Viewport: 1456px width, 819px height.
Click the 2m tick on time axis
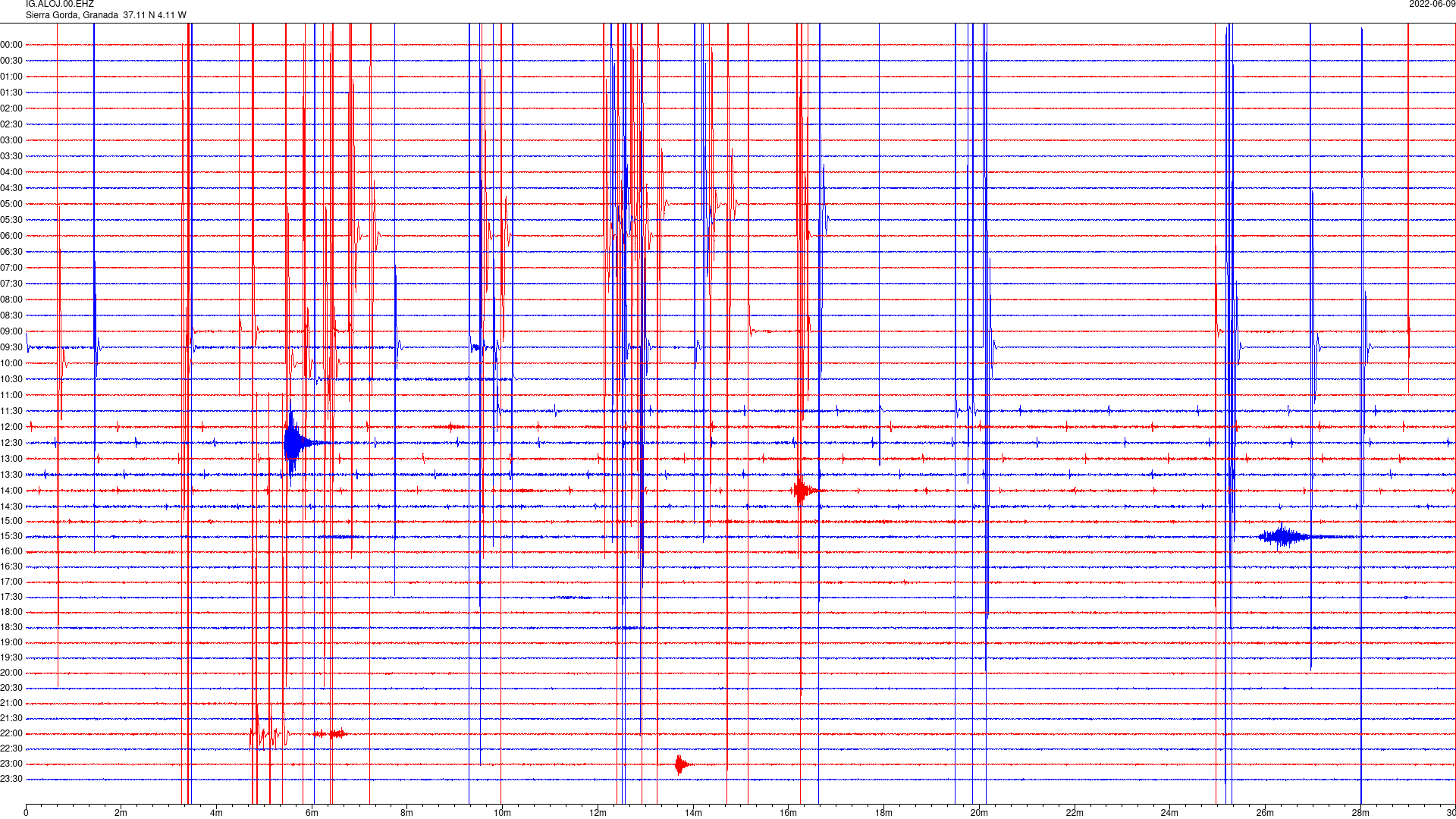[121, 813]
